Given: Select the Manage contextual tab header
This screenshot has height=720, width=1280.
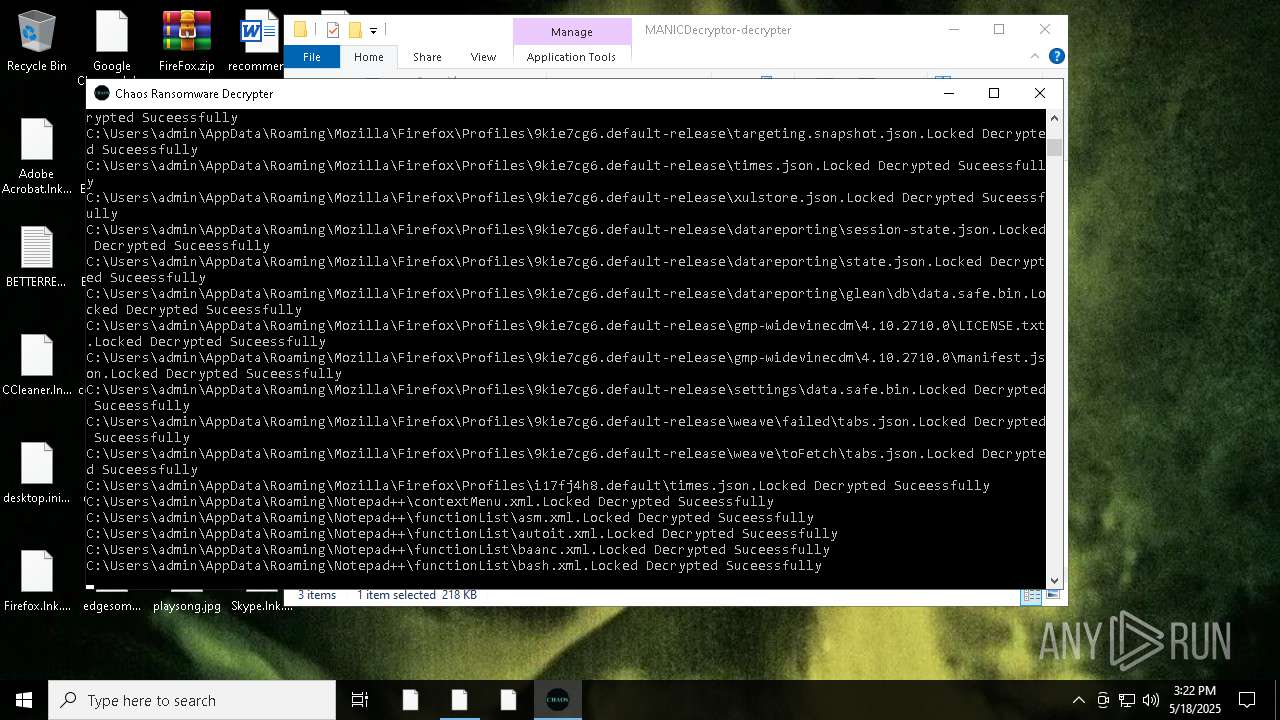Looking at the screenshot, I should pos(572,31).
